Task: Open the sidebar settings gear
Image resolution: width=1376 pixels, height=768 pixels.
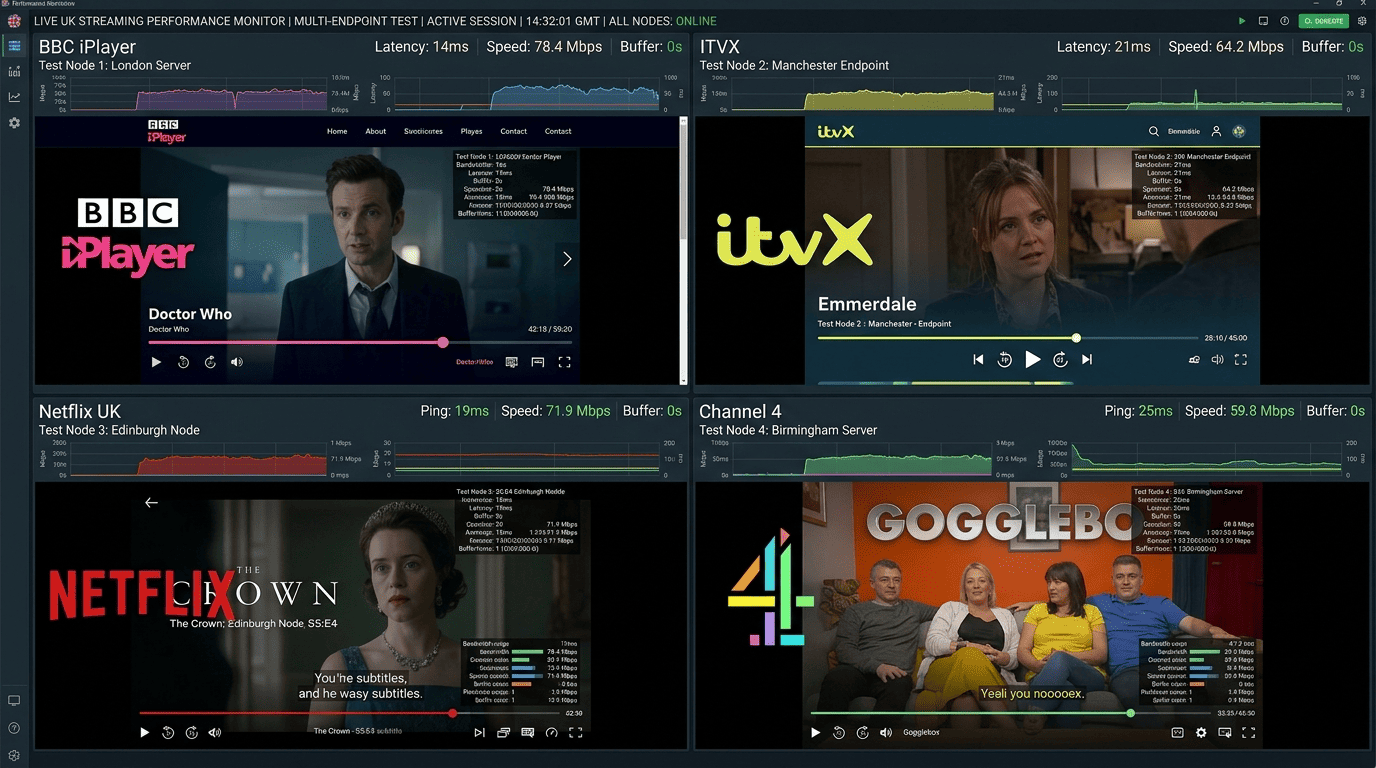Action: [14, 123]
